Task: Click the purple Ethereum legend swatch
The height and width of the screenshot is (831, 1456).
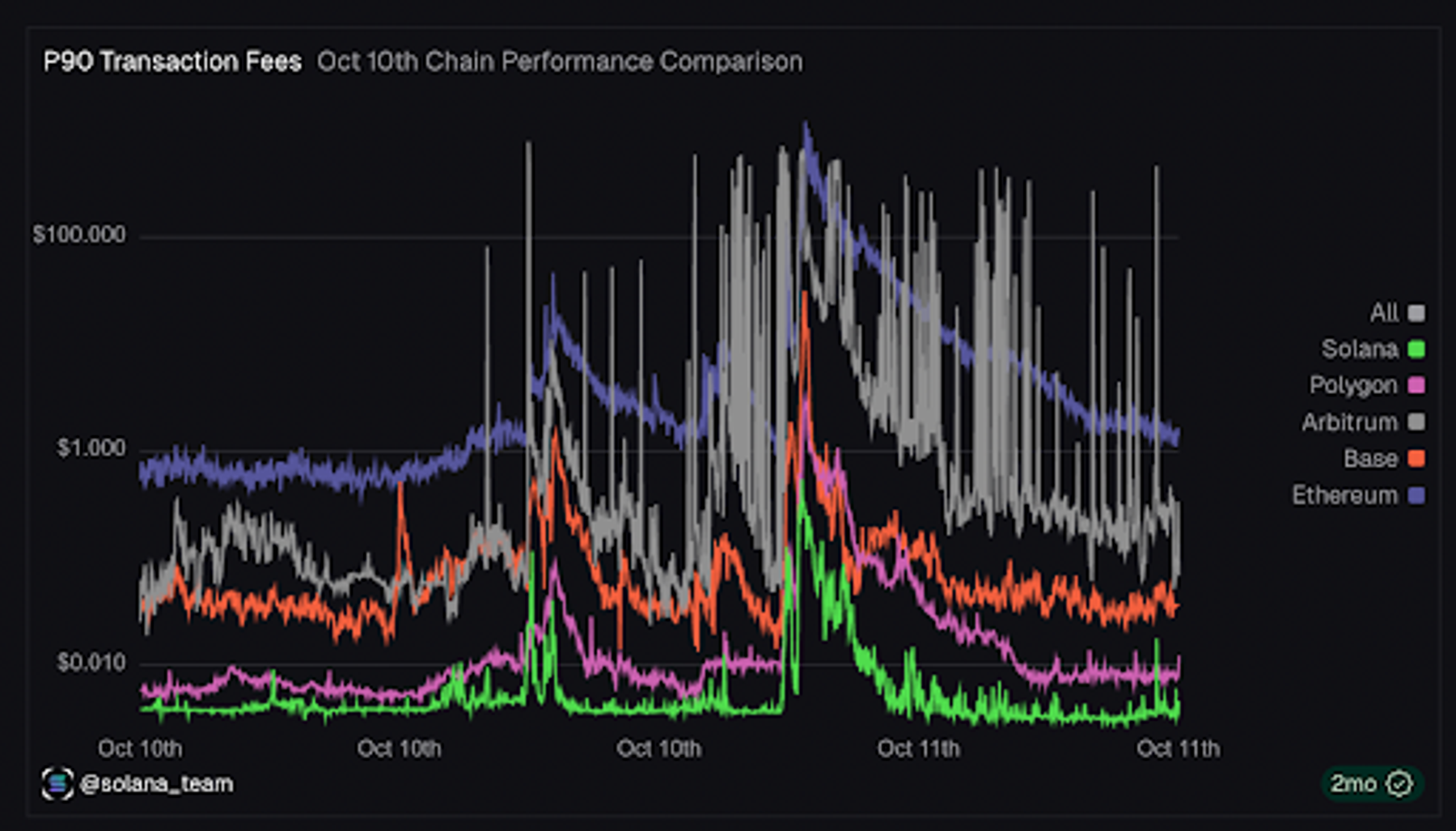Action: click(1416, 495)
